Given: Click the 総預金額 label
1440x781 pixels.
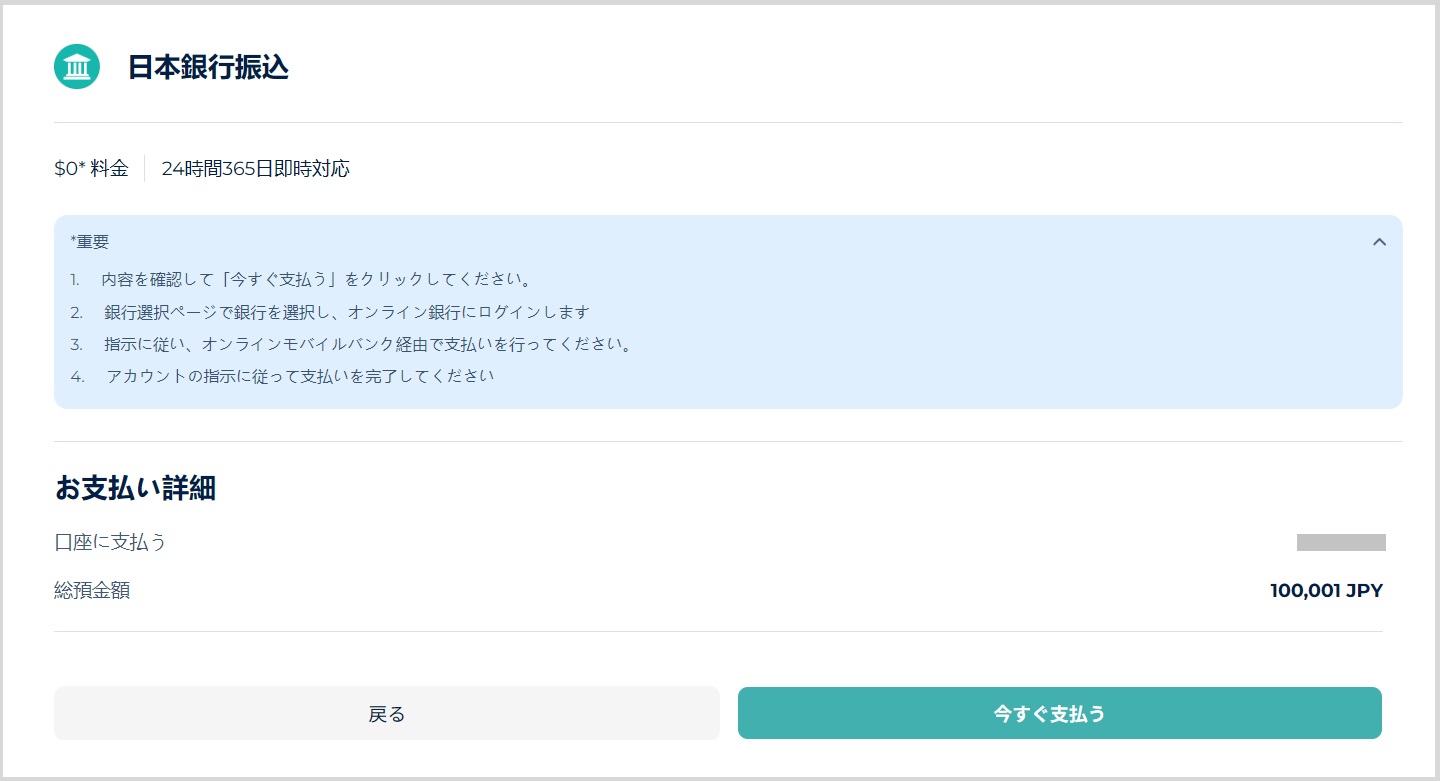Looking at the screenshot, I should coord(92,590).
